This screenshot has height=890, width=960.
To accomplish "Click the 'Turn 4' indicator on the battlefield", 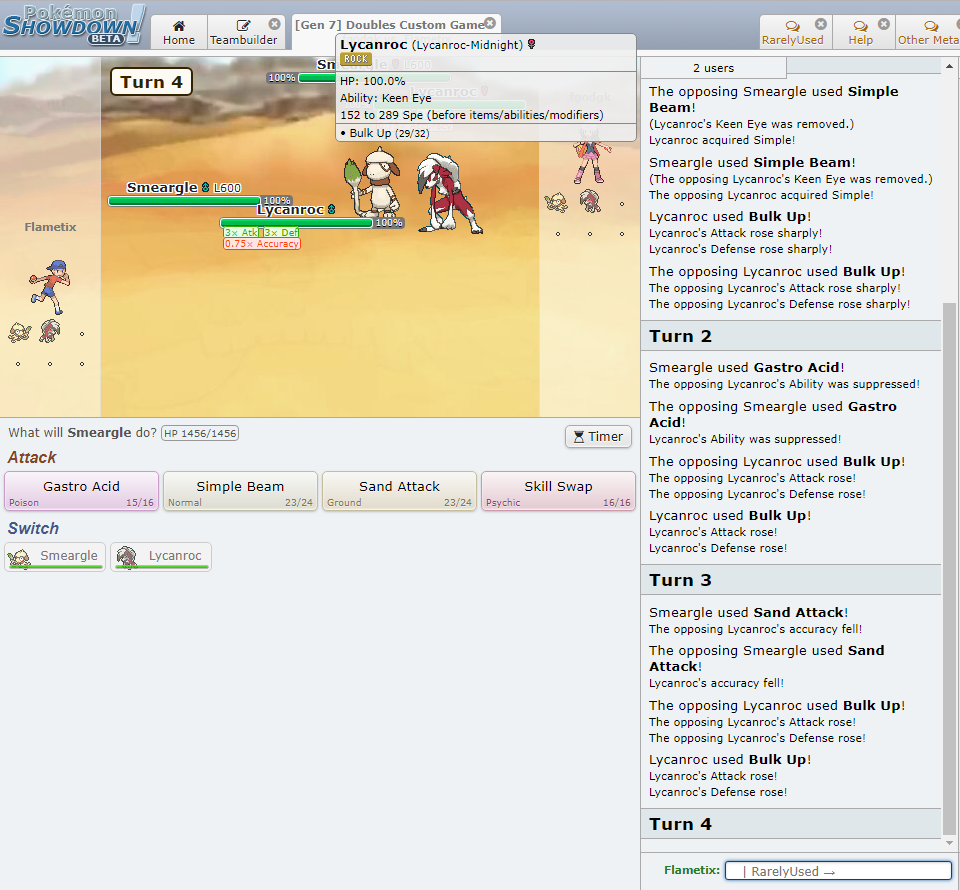I will pyautogui.click(x=151, y=82).
